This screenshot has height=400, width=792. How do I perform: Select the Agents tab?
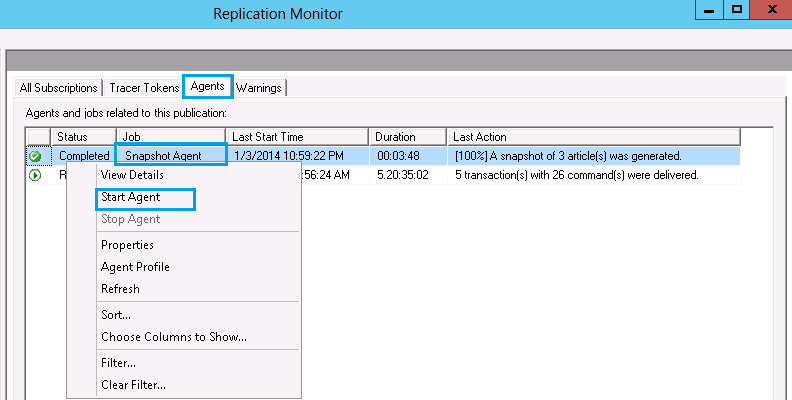click(208, 87)
